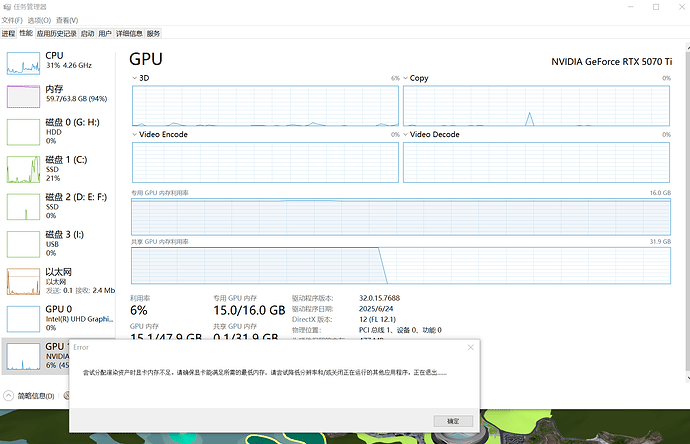Screen dimensions: 690x444
Task: Select 磁盘 0 (G: H:) HDD entry
Action: coord(22,132)
